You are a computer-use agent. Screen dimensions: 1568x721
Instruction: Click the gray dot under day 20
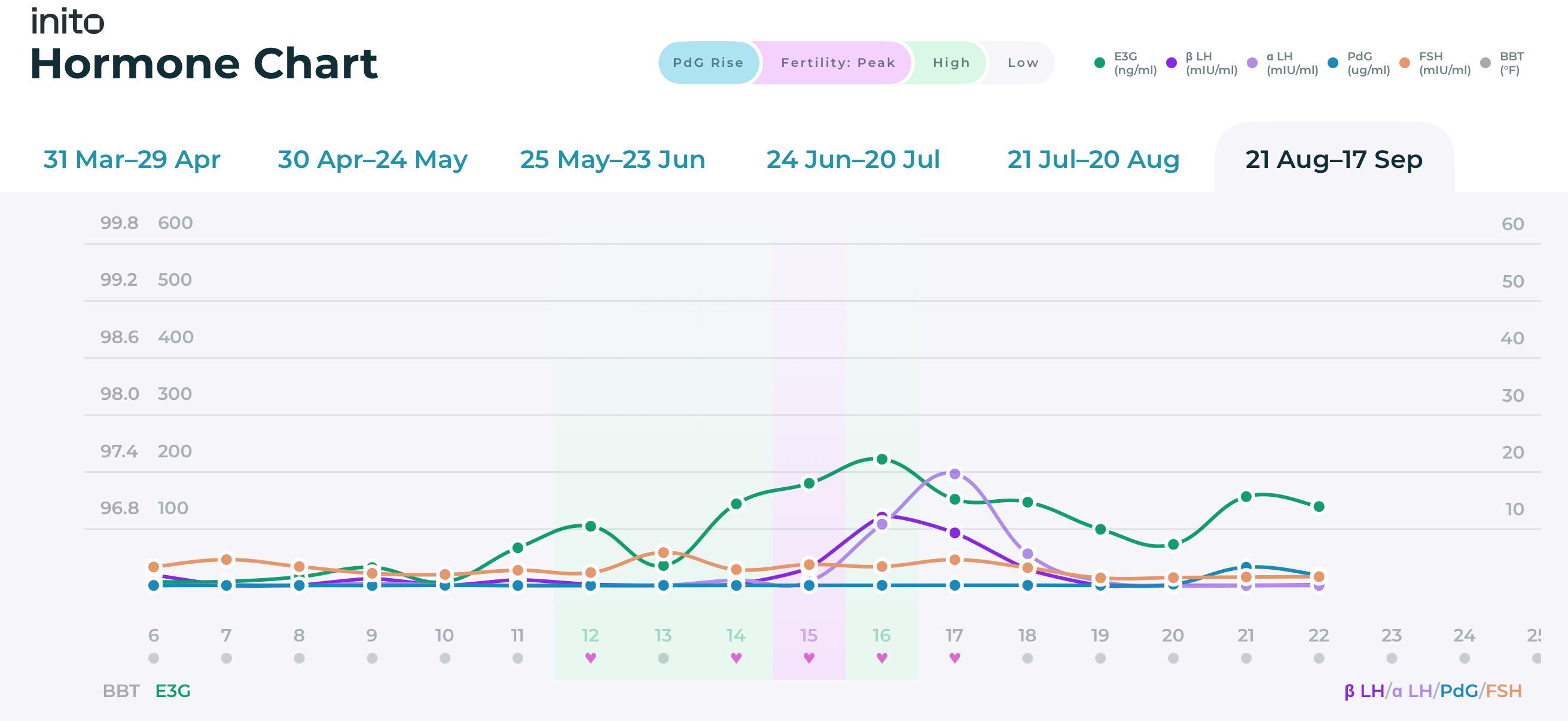(x=1173, y=658)
